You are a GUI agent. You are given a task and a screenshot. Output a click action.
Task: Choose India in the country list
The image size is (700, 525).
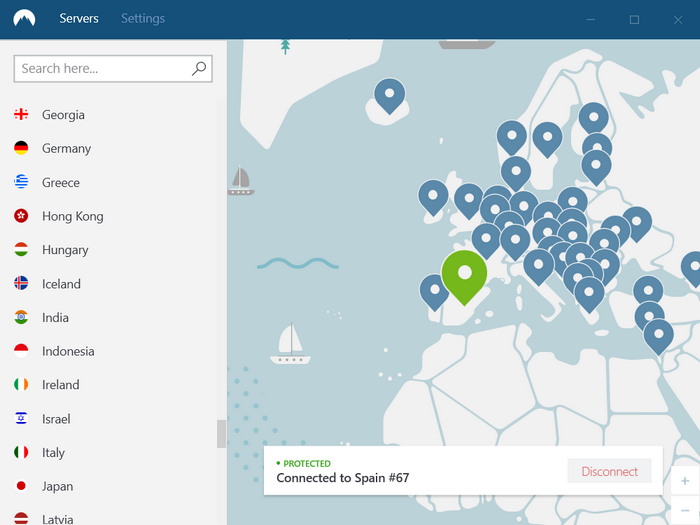click(55, 317)
